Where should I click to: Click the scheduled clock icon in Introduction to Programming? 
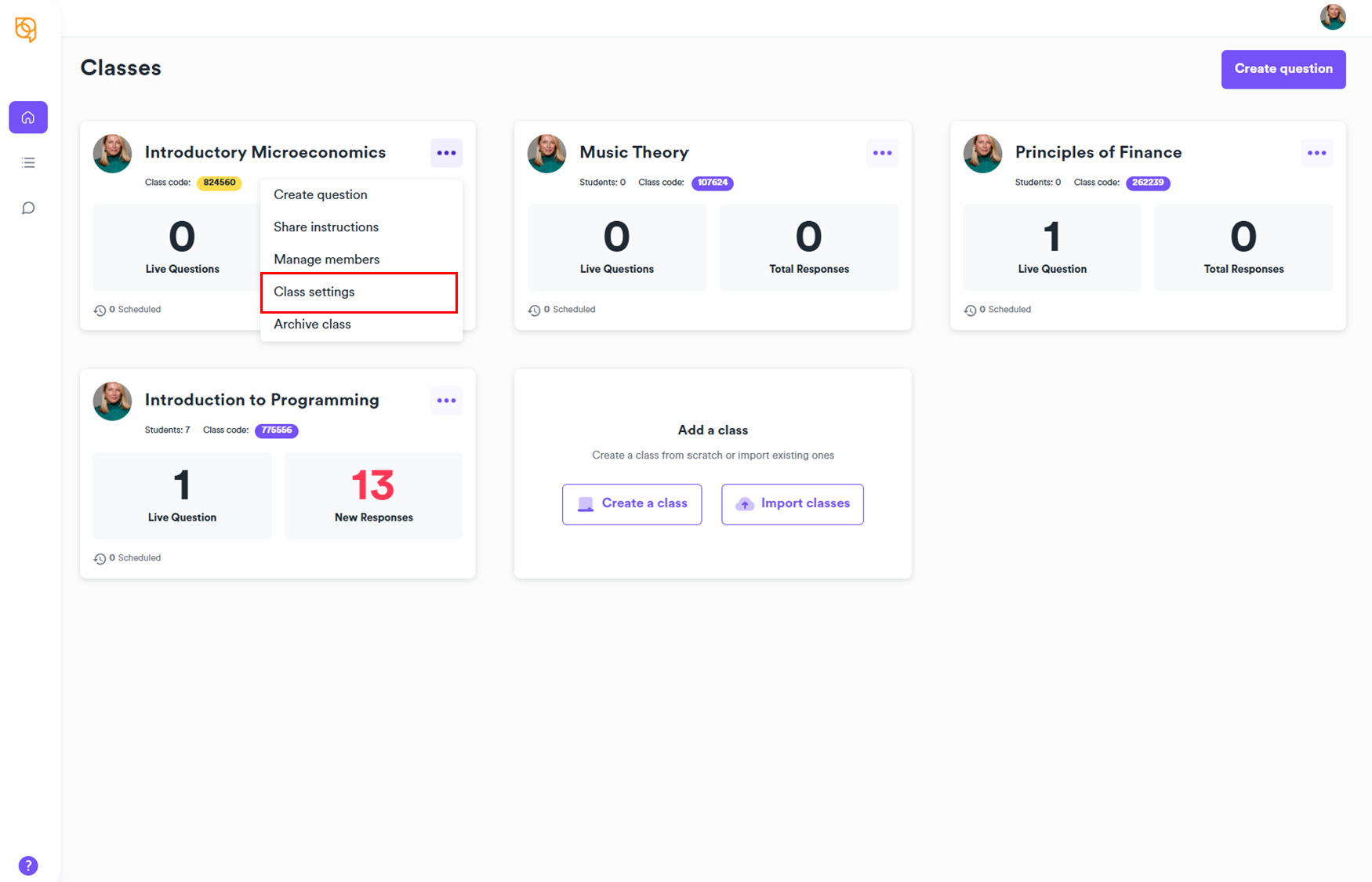tap(100, 559)
